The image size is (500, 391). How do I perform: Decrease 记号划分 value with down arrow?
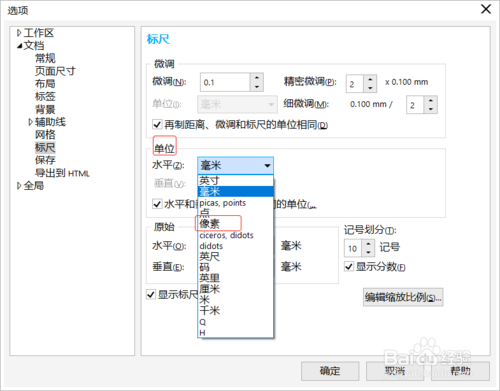pyautogui.click(x=368, y=252)
